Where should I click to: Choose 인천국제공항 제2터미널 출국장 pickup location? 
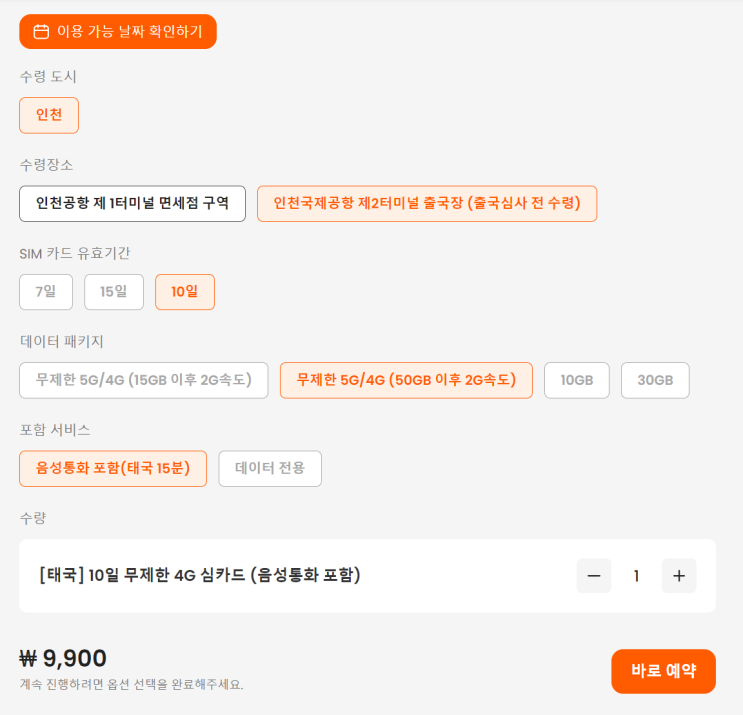pyautogui.click(x=427, y=204)
